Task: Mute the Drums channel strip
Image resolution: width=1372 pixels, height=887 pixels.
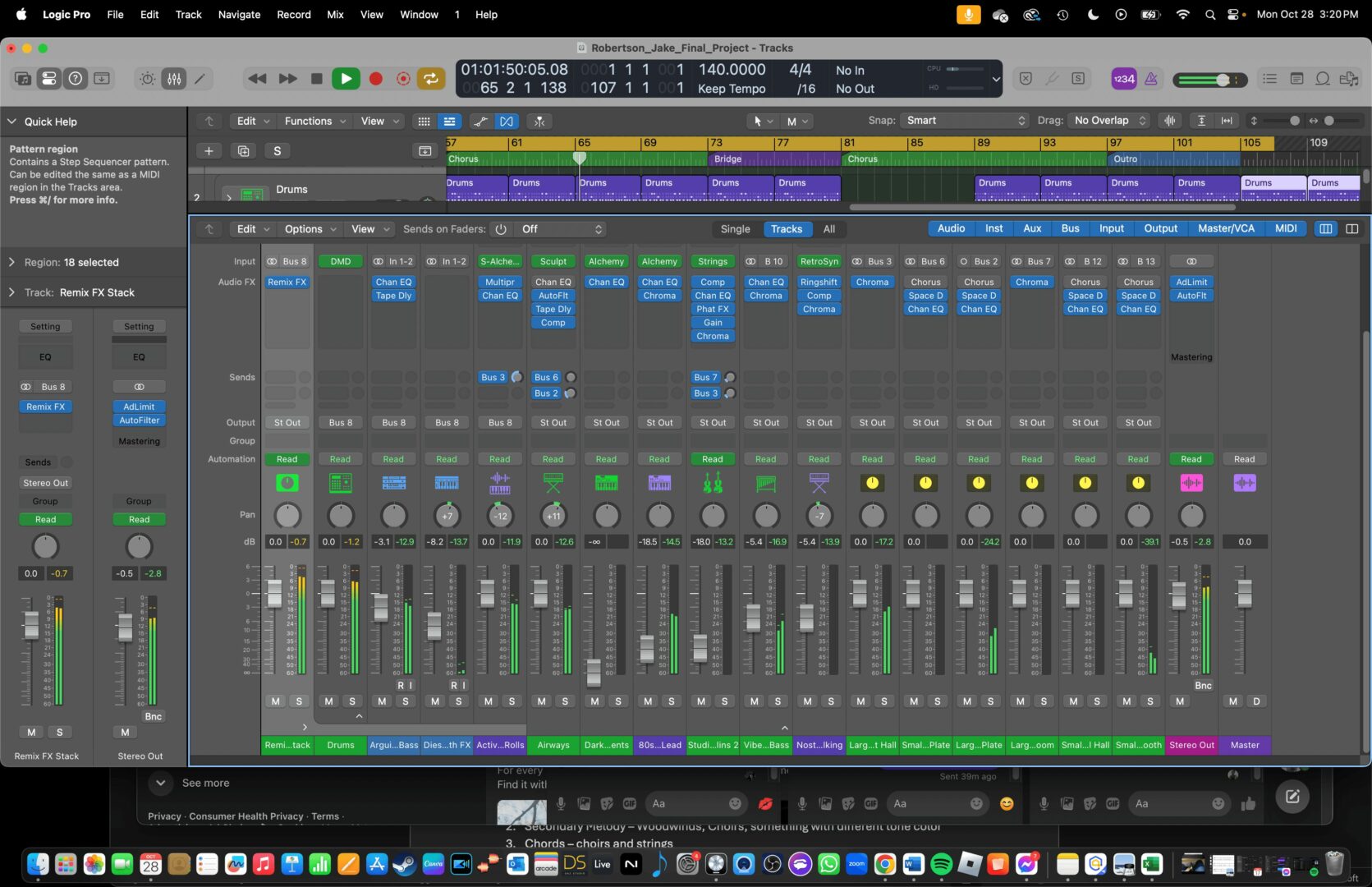Action: coord(328,701)
